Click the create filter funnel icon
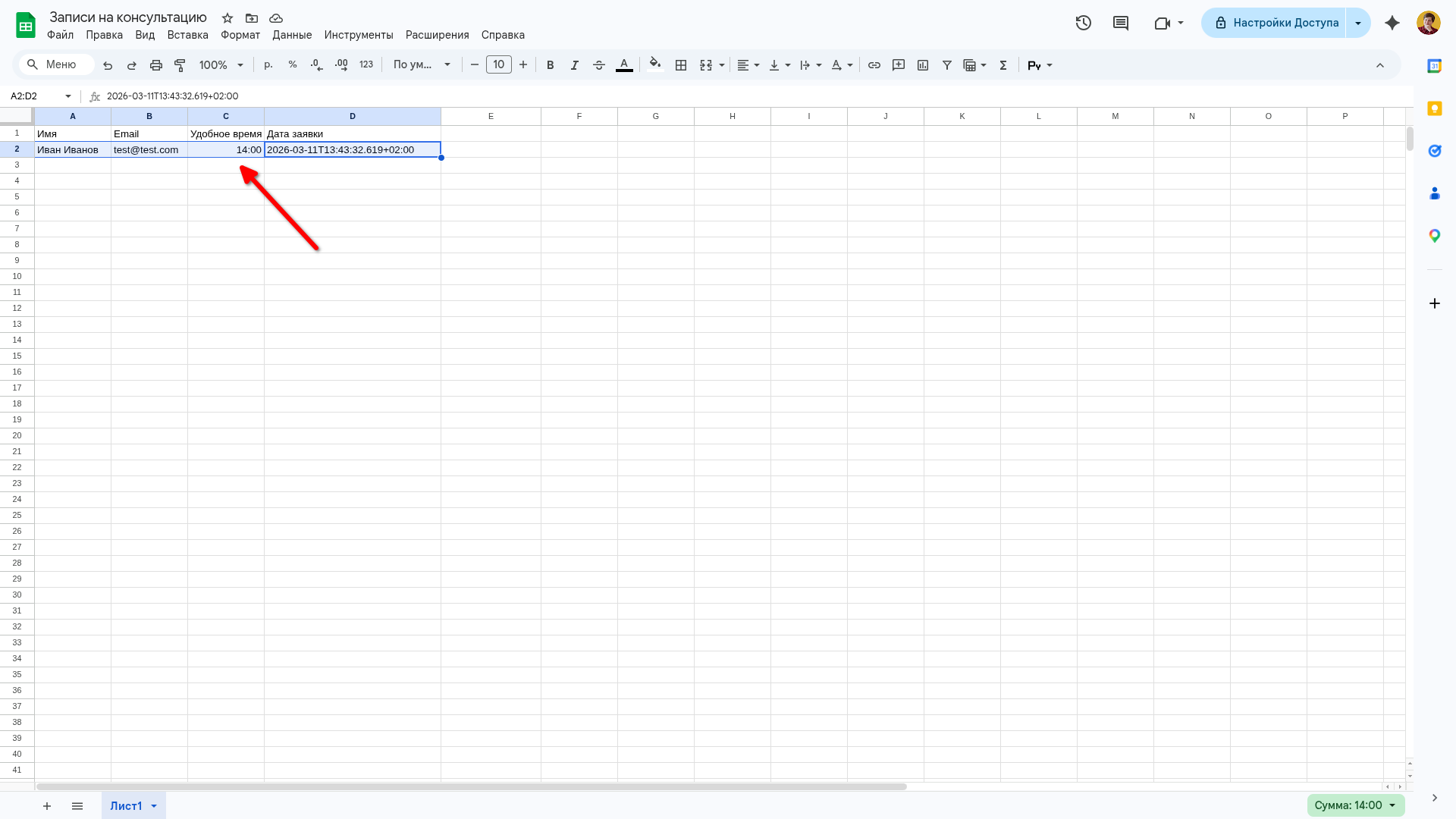This screenshot has height=819, width=1456. coord(946,65)
